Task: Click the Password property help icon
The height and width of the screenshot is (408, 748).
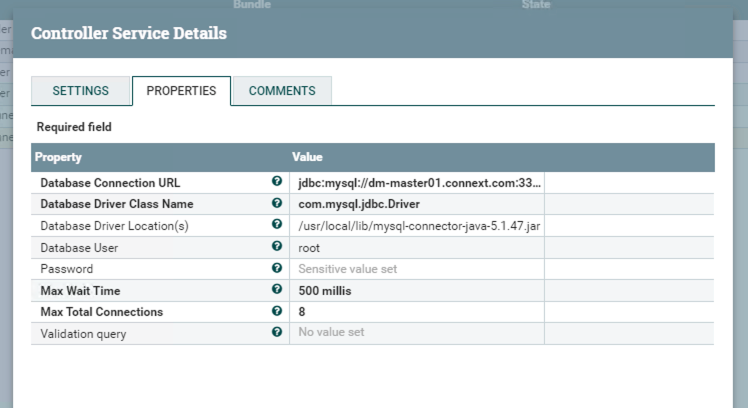Action: click(x=277, y=269)
